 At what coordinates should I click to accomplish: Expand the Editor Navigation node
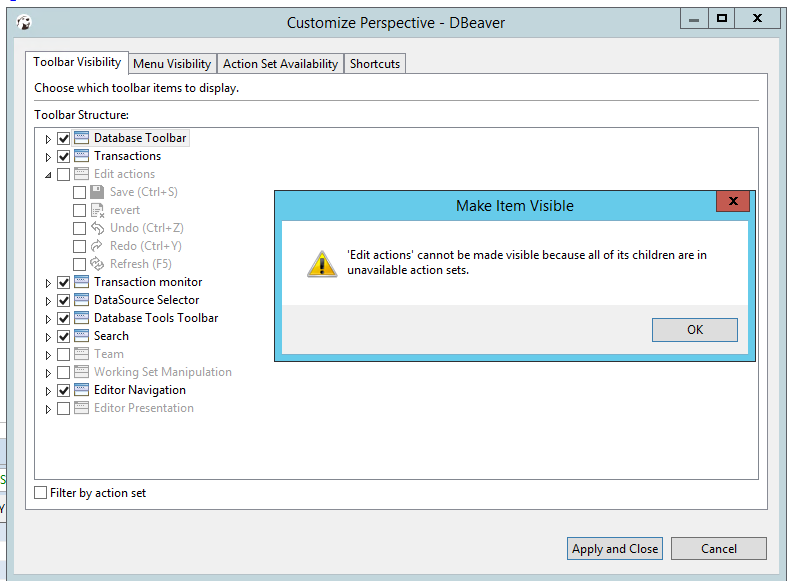(x=48, y=391)
